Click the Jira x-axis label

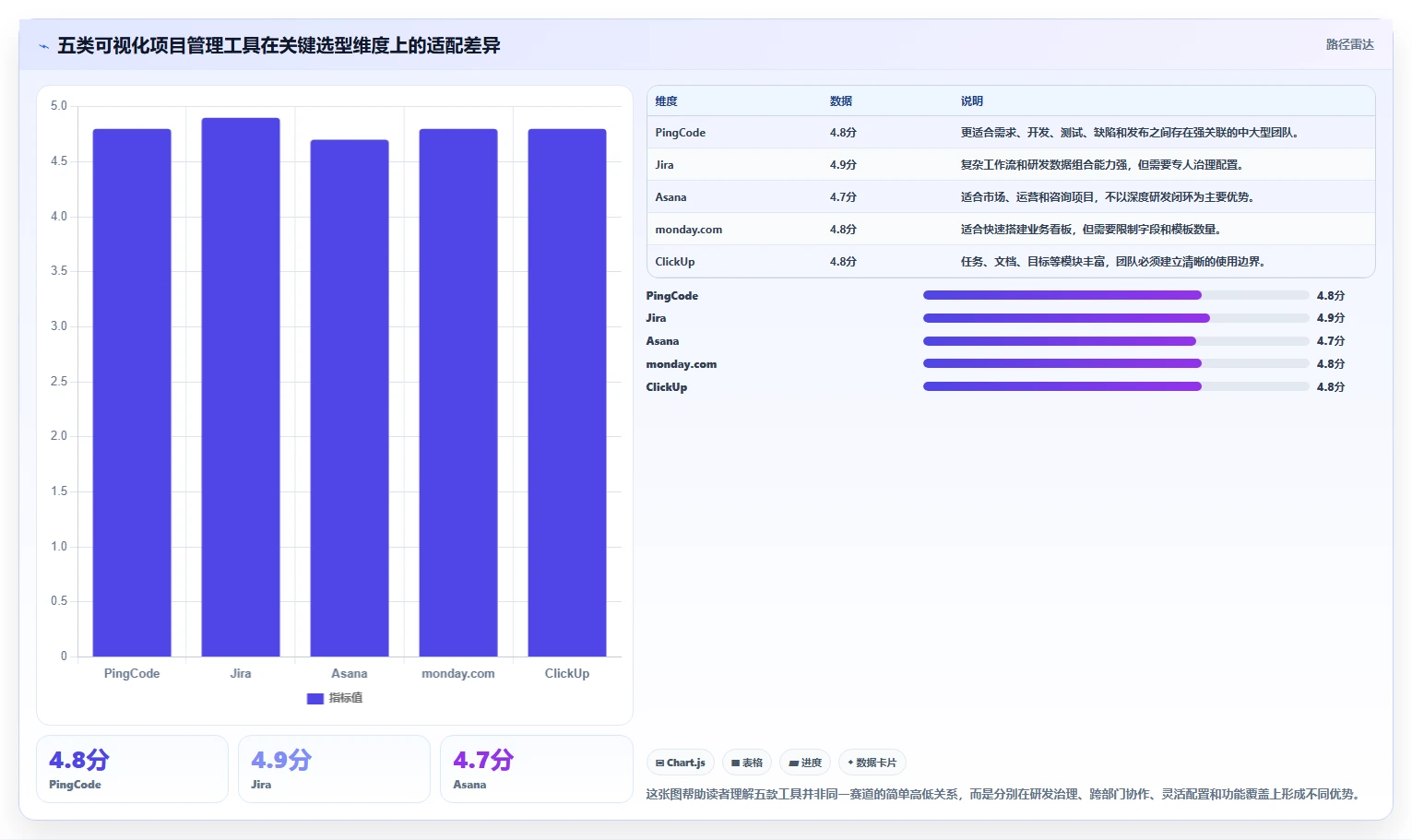click(x=241, y=674)
